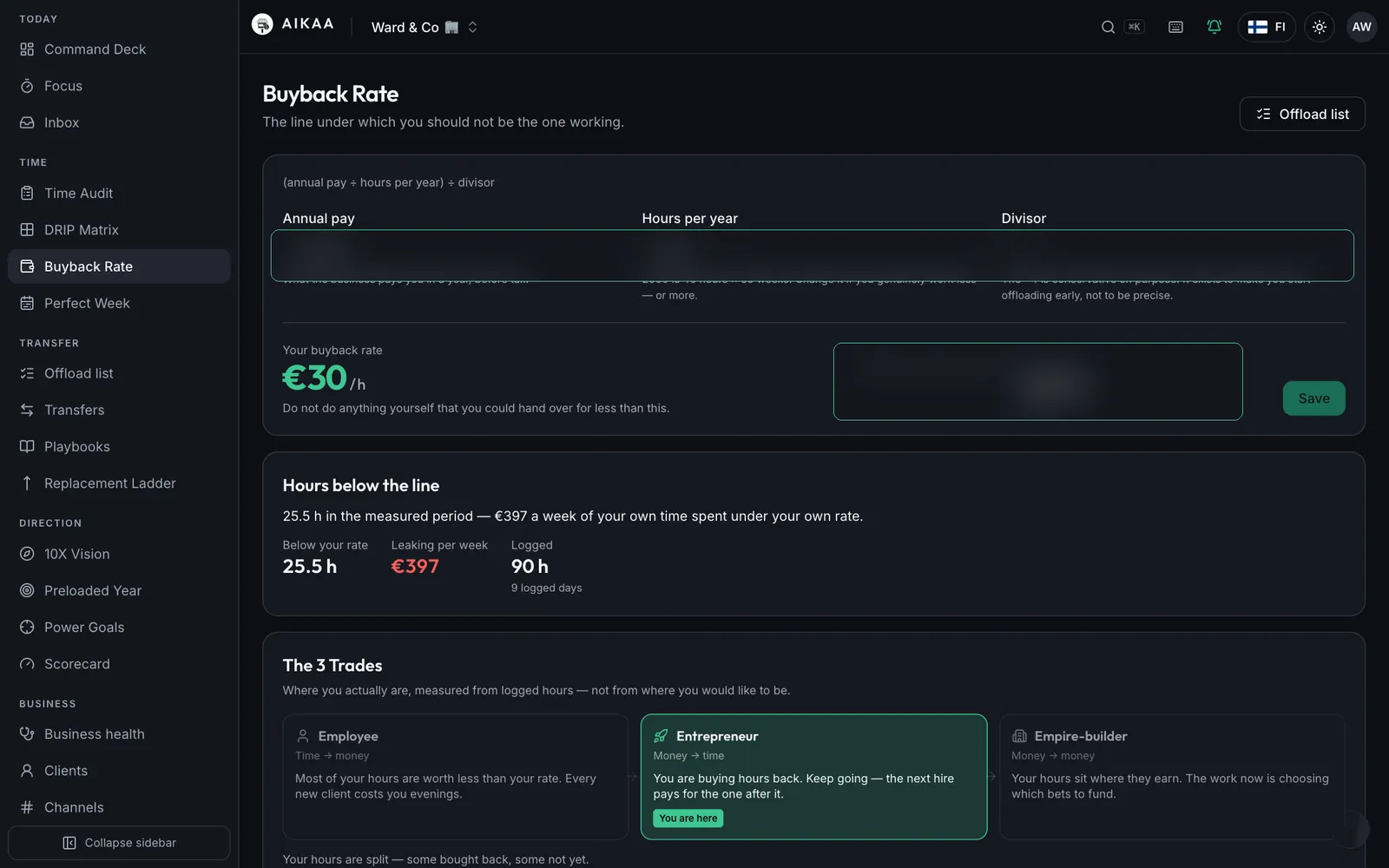Open Channels page
The image size is (1389, 868).
119,807
